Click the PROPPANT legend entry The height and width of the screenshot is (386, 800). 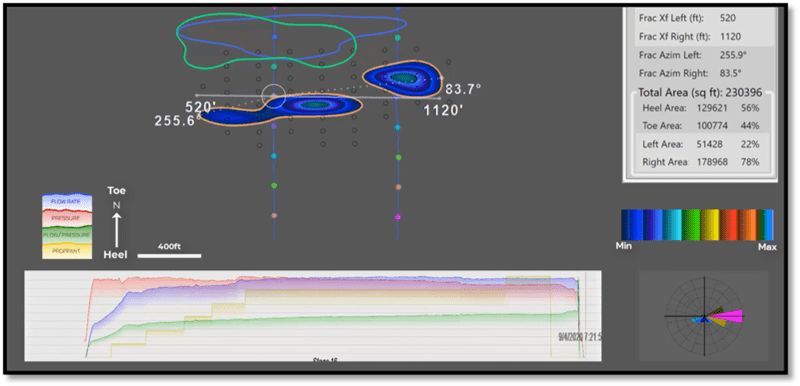coord(67,250)
